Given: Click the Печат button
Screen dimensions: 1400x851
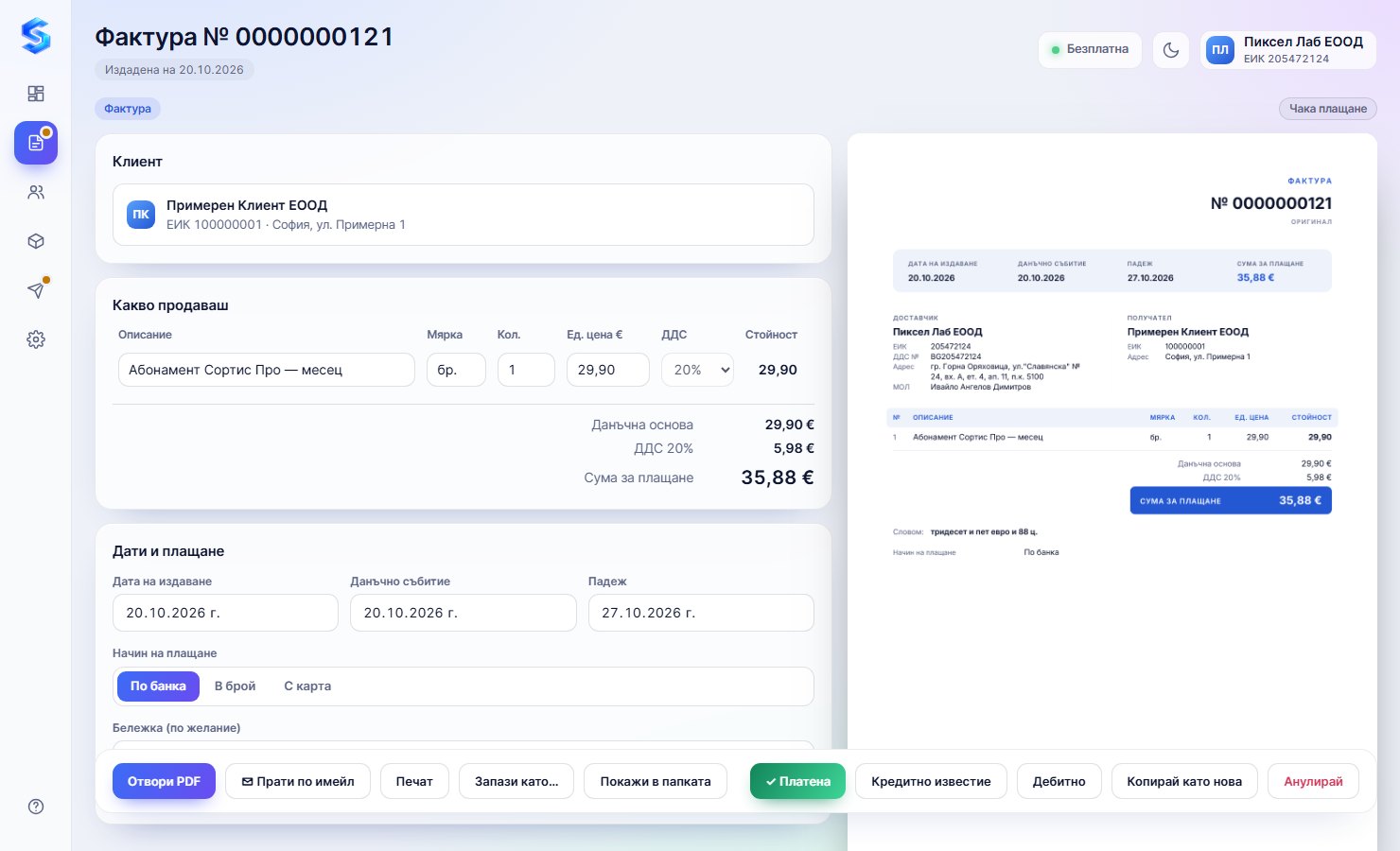Looking at the screenshot, I should point(414,781).
